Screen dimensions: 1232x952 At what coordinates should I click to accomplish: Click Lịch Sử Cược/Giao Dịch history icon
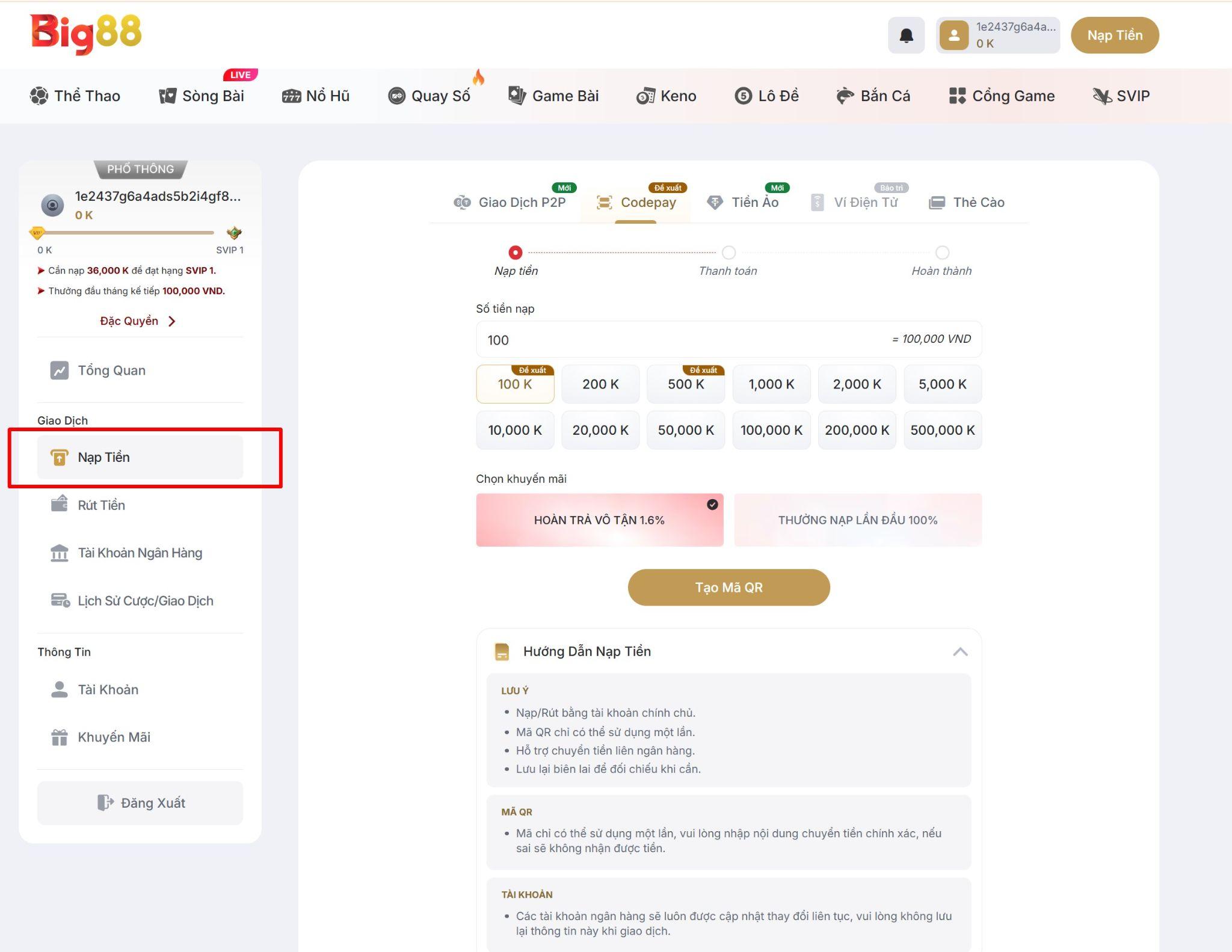click(x=60, y=600)
